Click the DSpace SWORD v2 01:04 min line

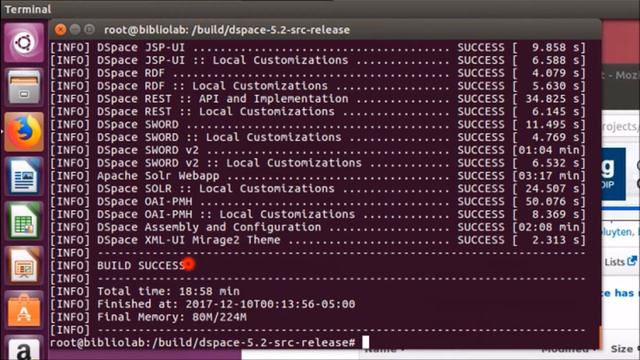tap(318, 150)
